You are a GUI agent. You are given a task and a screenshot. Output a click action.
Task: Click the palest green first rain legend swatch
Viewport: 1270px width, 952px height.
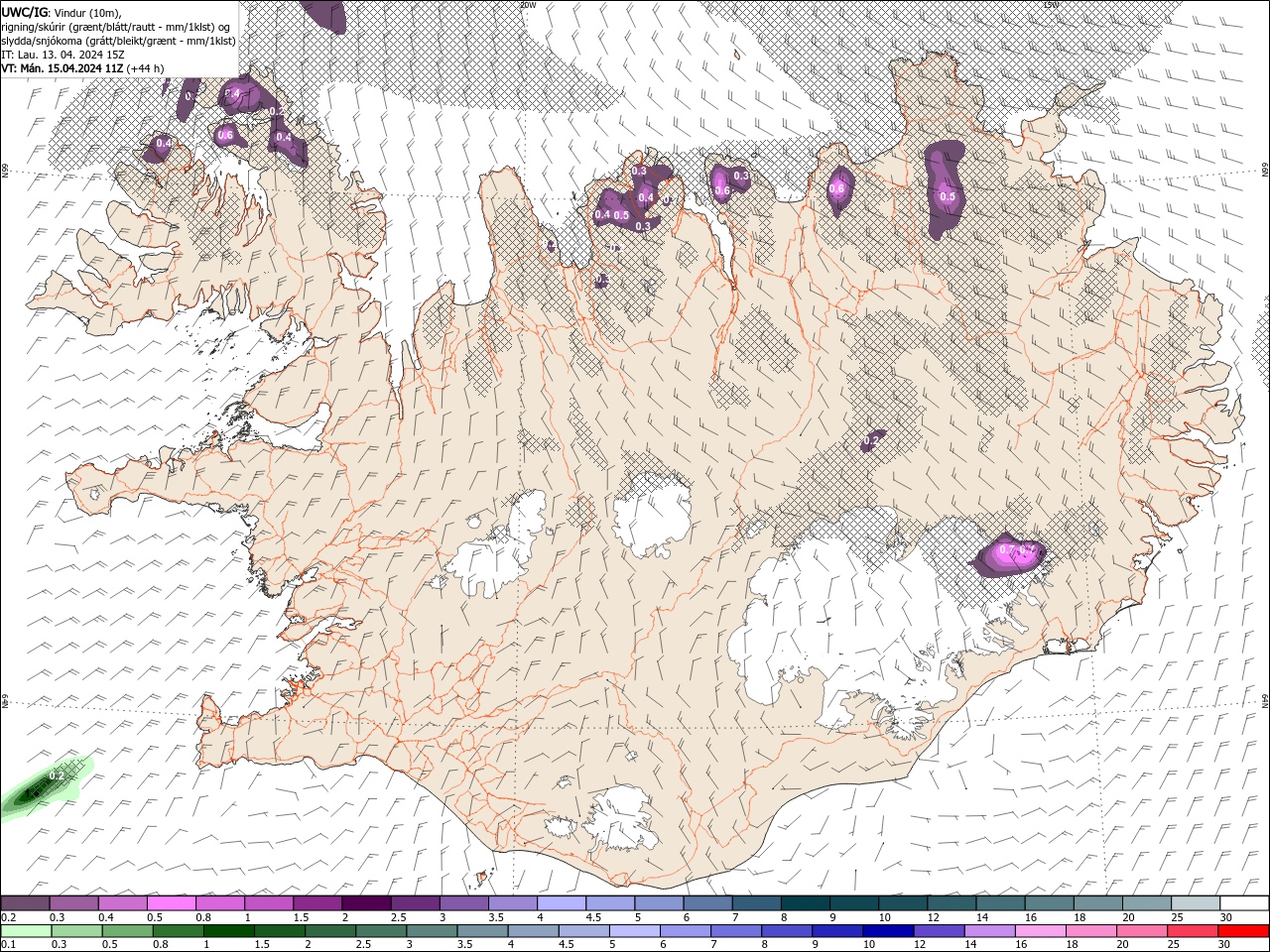coord(26,931)
